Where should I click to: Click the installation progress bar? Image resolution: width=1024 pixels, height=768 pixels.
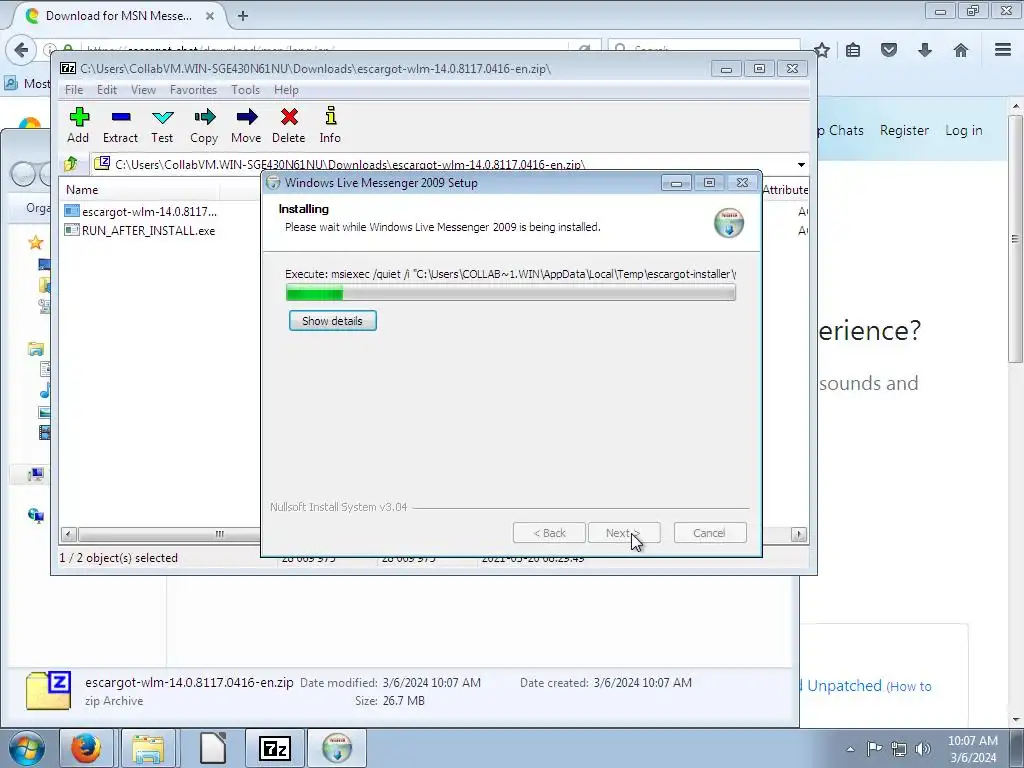[x=511, y=293]
